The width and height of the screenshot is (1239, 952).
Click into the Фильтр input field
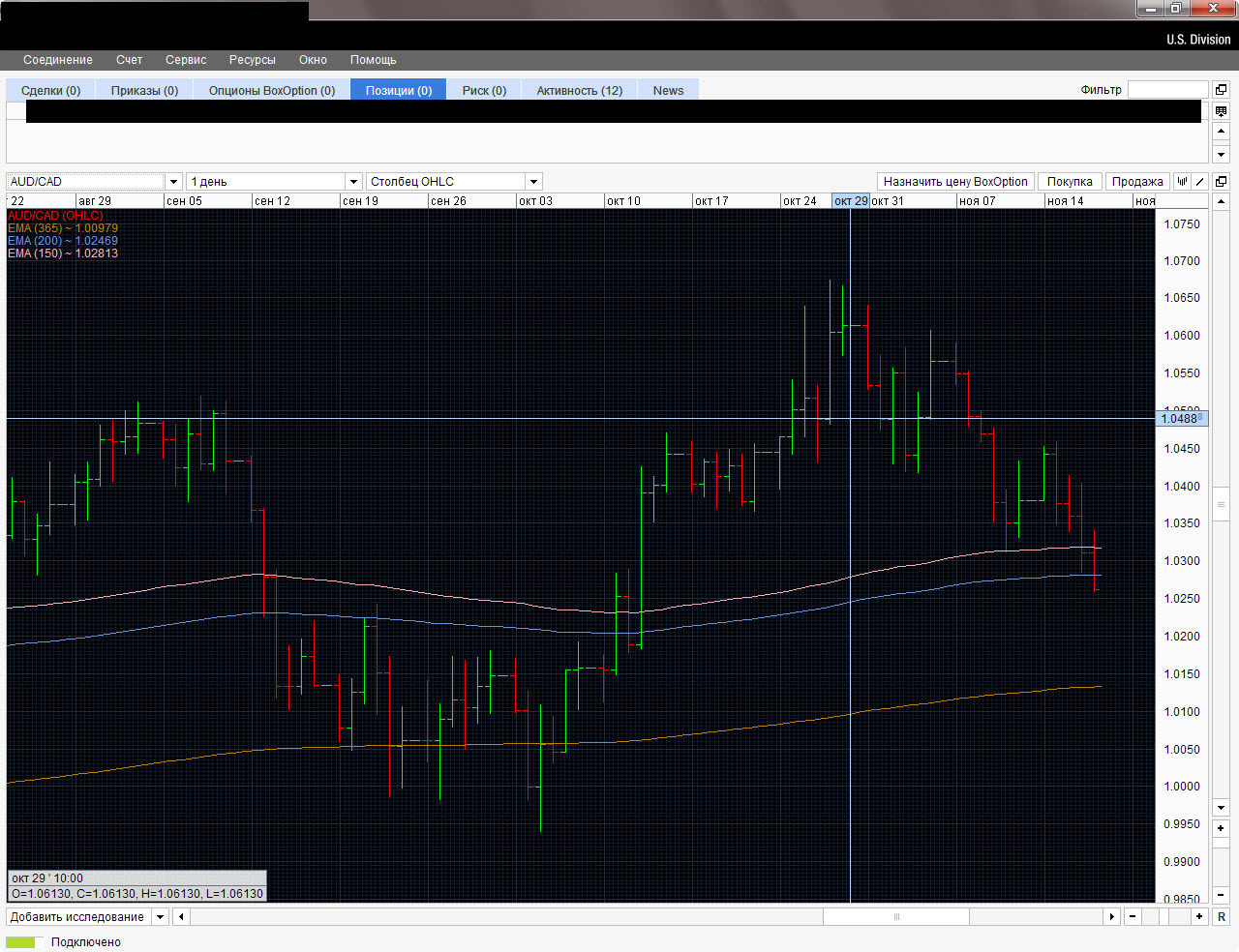click(x=1167, y=90)
